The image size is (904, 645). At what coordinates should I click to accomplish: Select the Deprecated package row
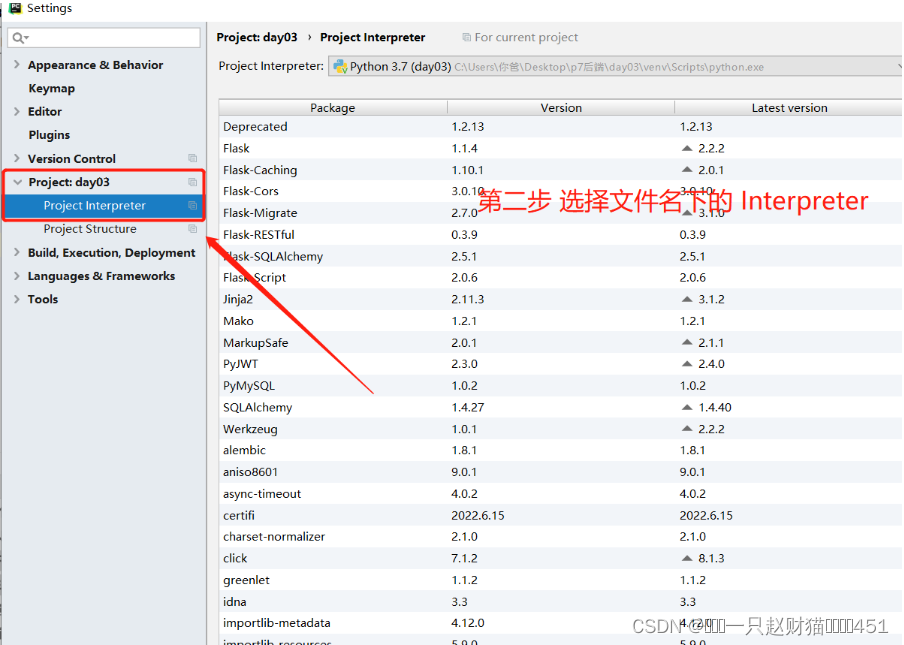pyautogui.click(x=560, y=126)
